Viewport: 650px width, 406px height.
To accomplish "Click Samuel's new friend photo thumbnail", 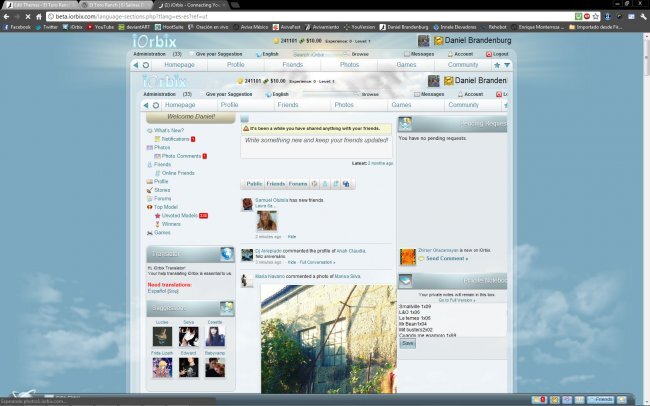I will (x=267, y=221).
